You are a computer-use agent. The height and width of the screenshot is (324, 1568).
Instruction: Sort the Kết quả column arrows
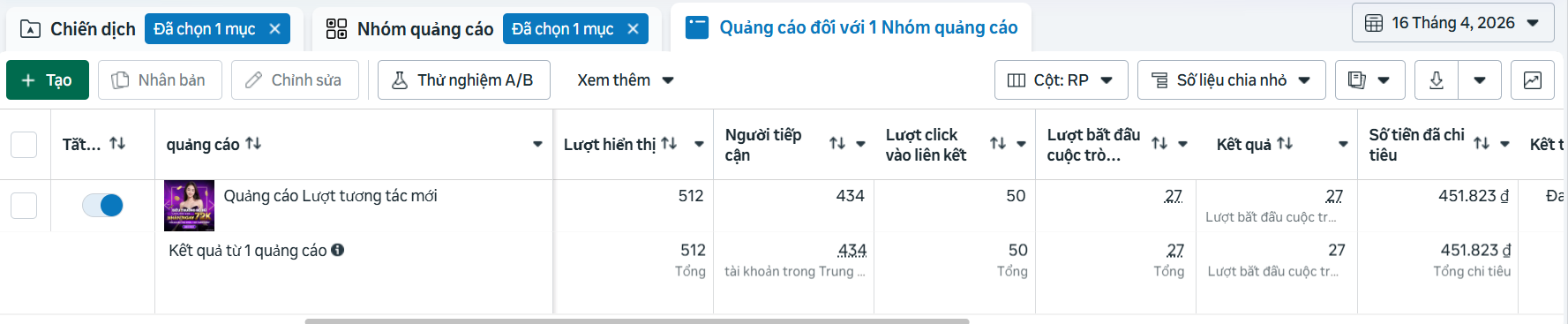(x=1285, y=144)
